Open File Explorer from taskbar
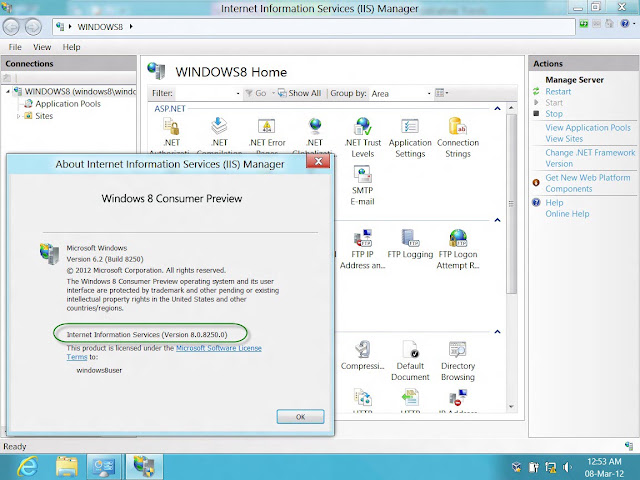Screen dimensions: 640x480 67,467
